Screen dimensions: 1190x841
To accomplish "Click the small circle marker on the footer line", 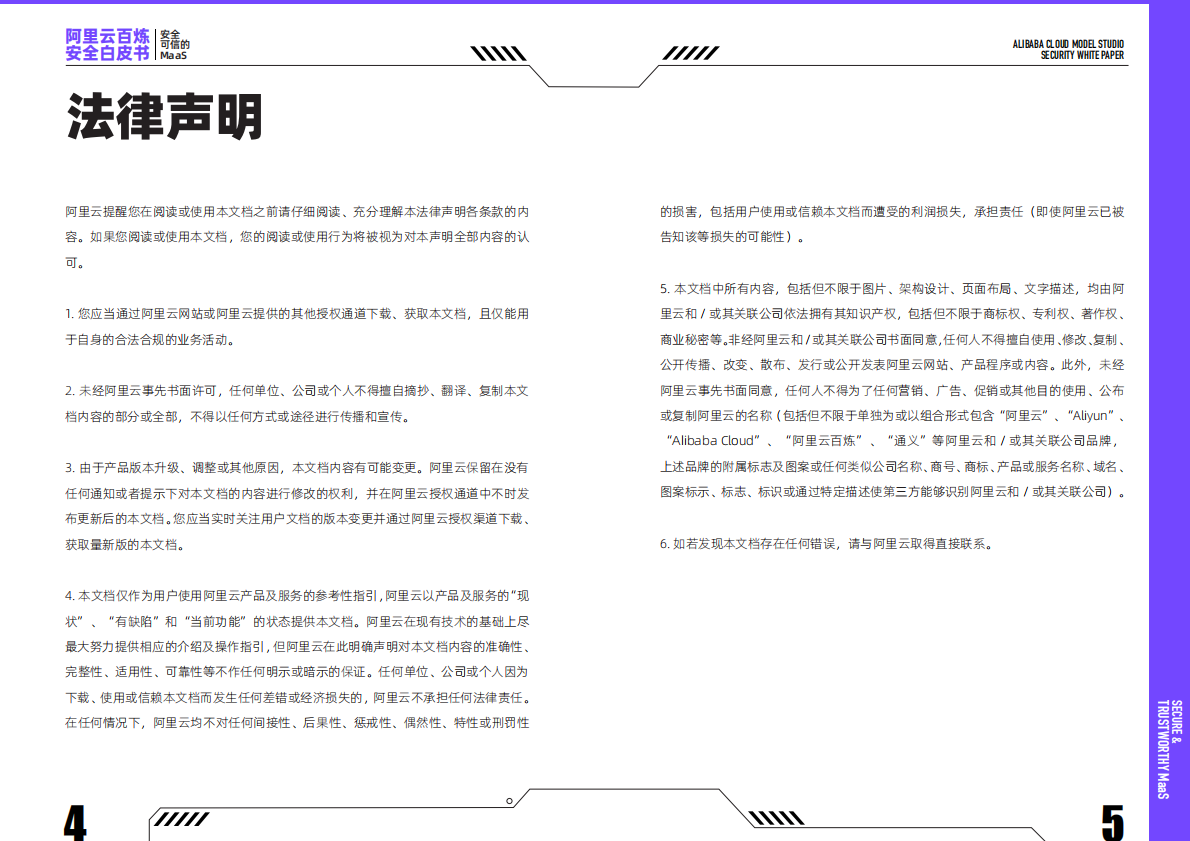I will point(510,800).
